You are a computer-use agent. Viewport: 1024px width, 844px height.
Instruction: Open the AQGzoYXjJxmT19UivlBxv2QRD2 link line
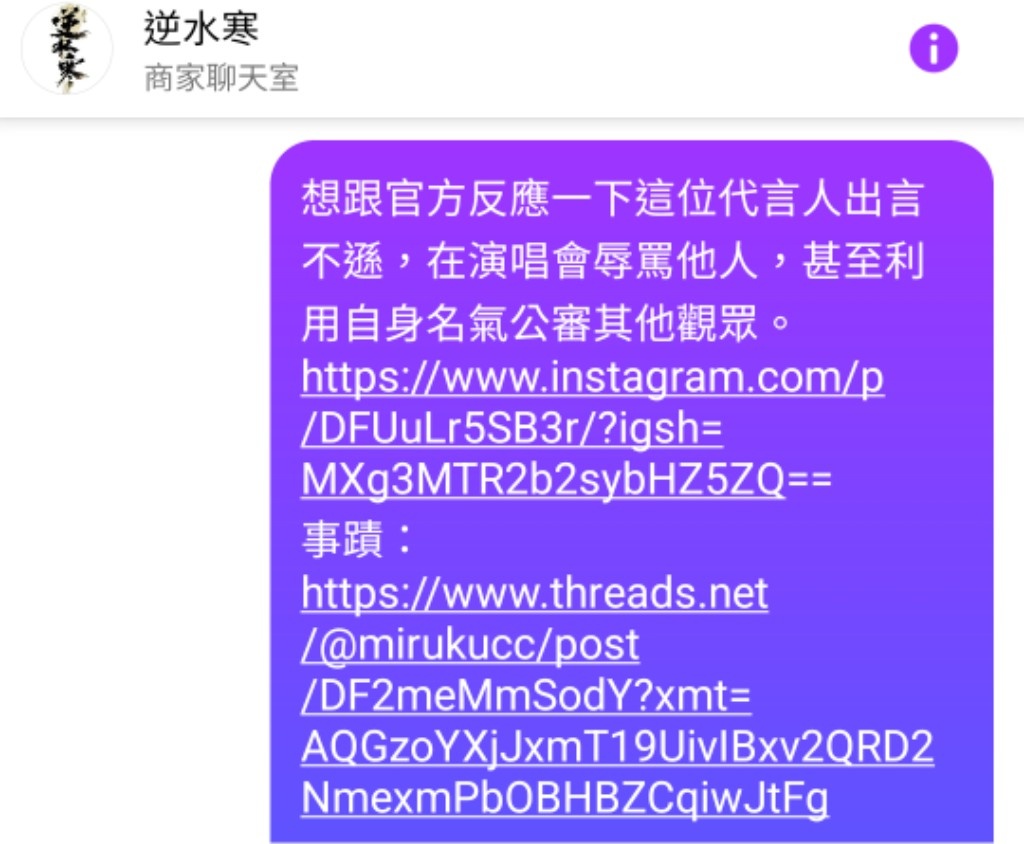[617, 747]
